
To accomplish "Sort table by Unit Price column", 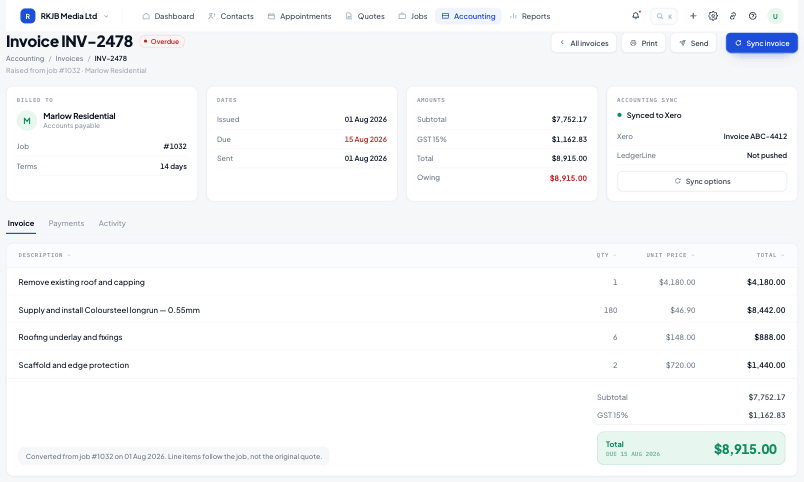I will (670, 255).
